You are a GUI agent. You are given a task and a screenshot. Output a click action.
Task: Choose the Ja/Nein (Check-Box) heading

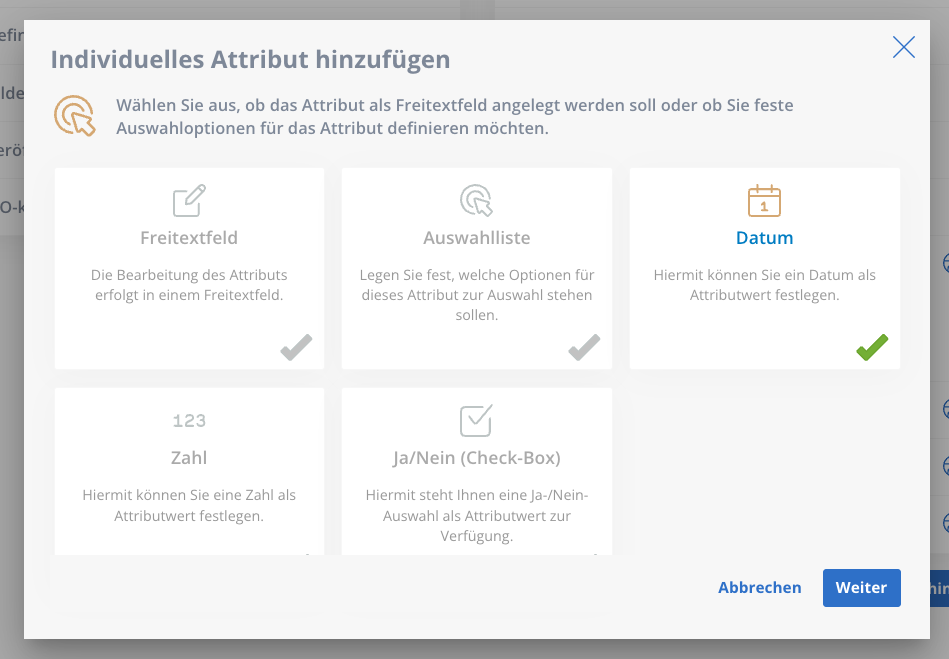click(476, 458)
